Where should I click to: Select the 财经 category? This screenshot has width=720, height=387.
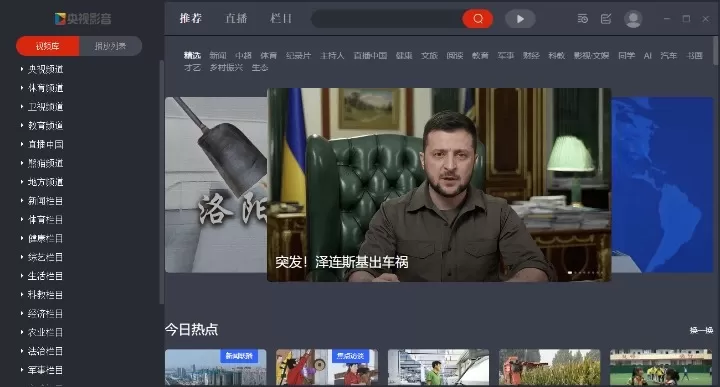click(x=531, y=56)
